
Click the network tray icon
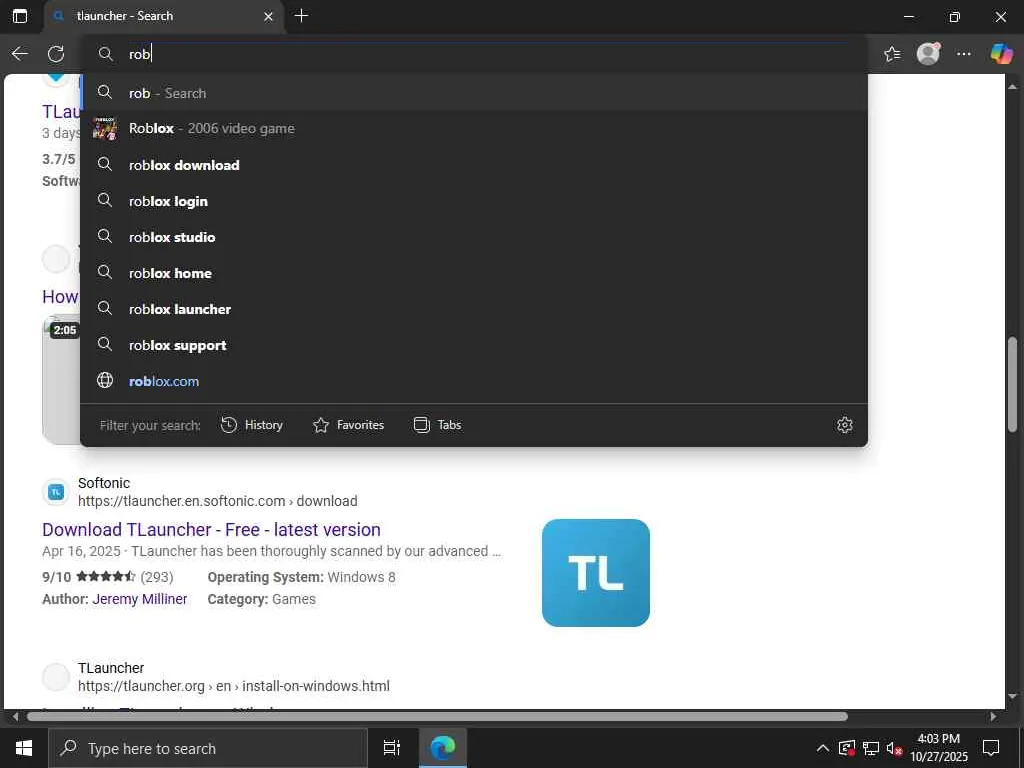[x=871, y=748]
